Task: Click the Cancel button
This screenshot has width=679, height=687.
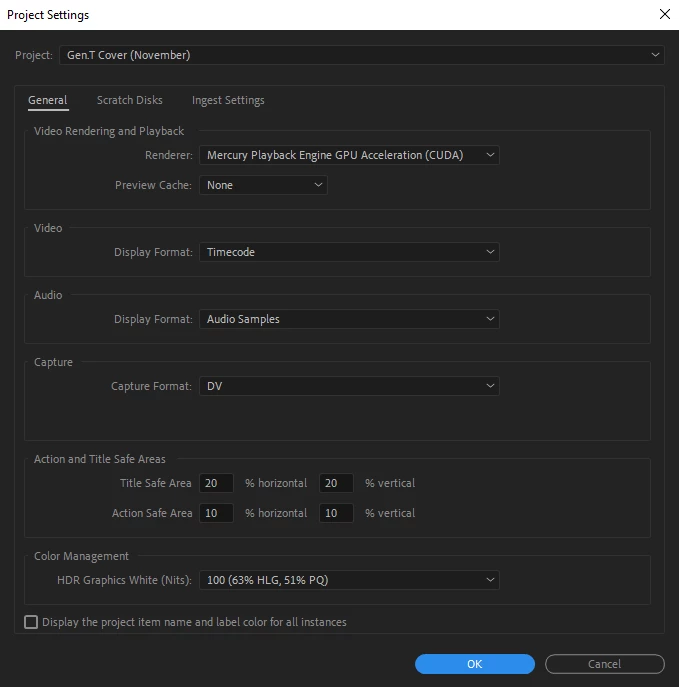Action: 605,664
